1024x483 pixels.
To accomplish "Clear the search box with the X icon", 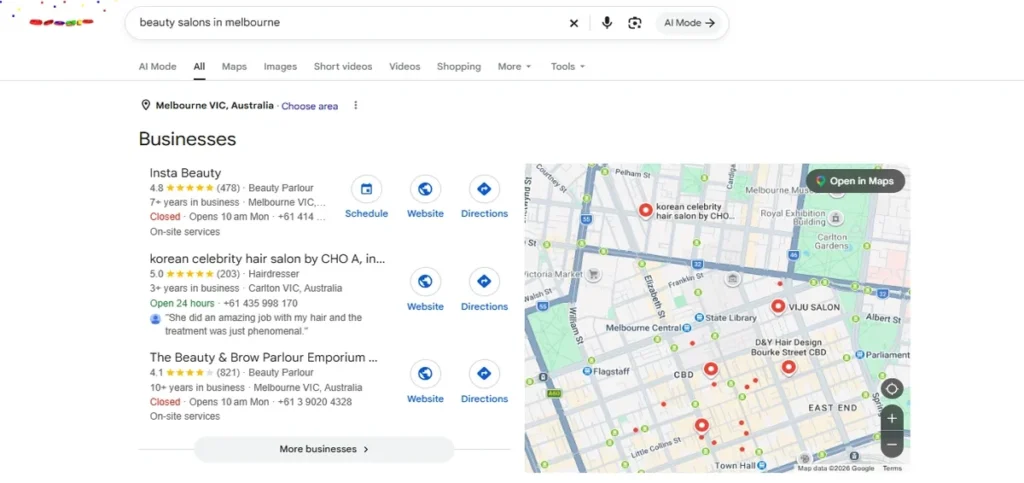I will click(x=573, y=23).
